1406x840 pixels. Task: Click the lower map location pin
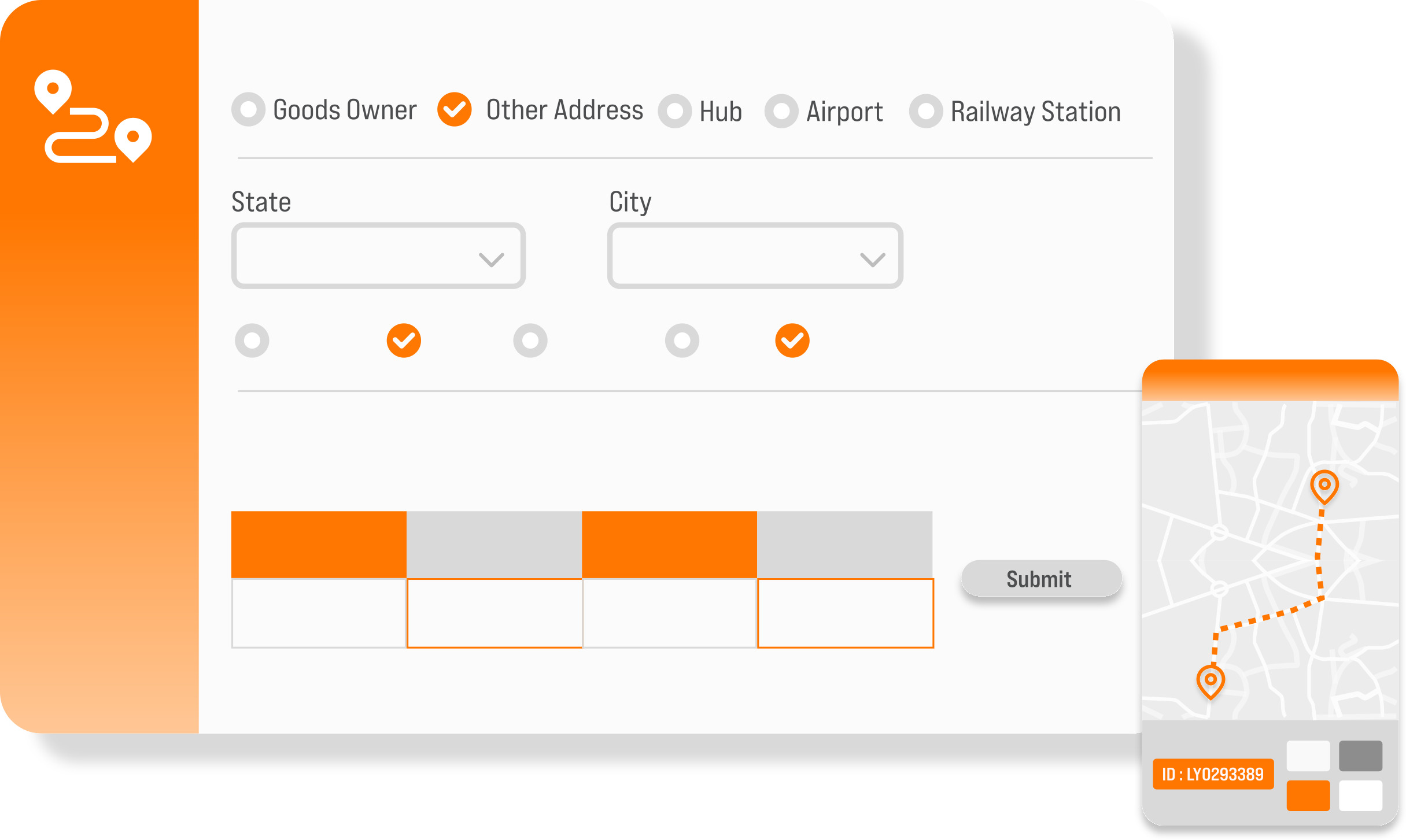[1210, 680]
